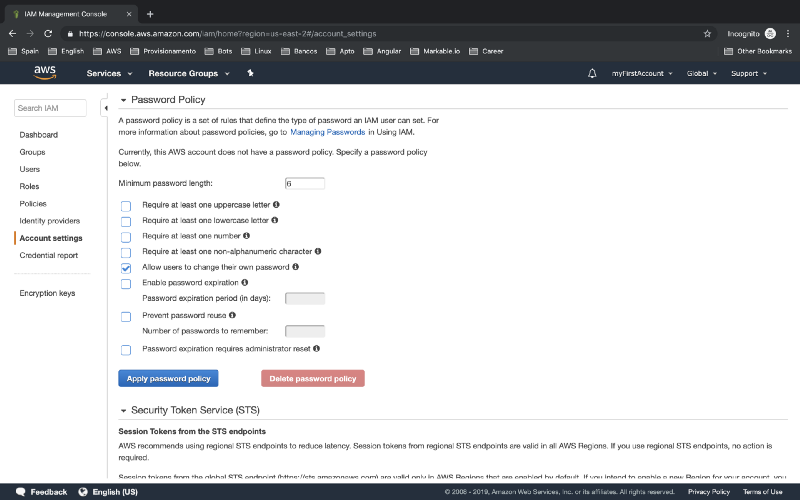Viewport: 800px width, 500px height.
Task: Follow the 'Managing Passwords' link
Action: 328,132
